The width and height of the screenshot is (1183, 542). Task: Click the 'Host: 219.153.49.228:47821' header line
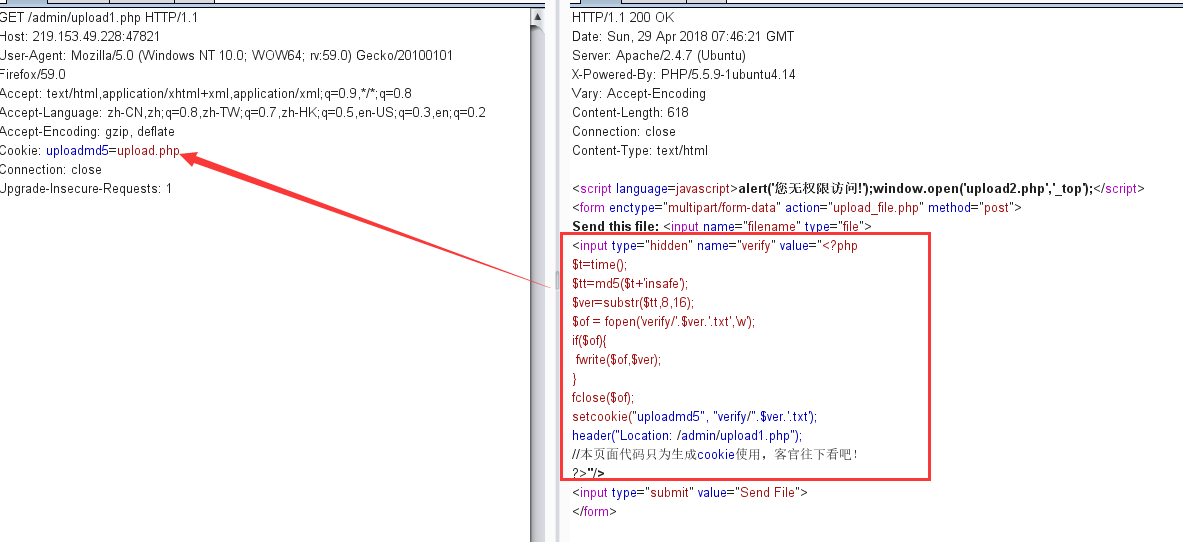(79, 36)
